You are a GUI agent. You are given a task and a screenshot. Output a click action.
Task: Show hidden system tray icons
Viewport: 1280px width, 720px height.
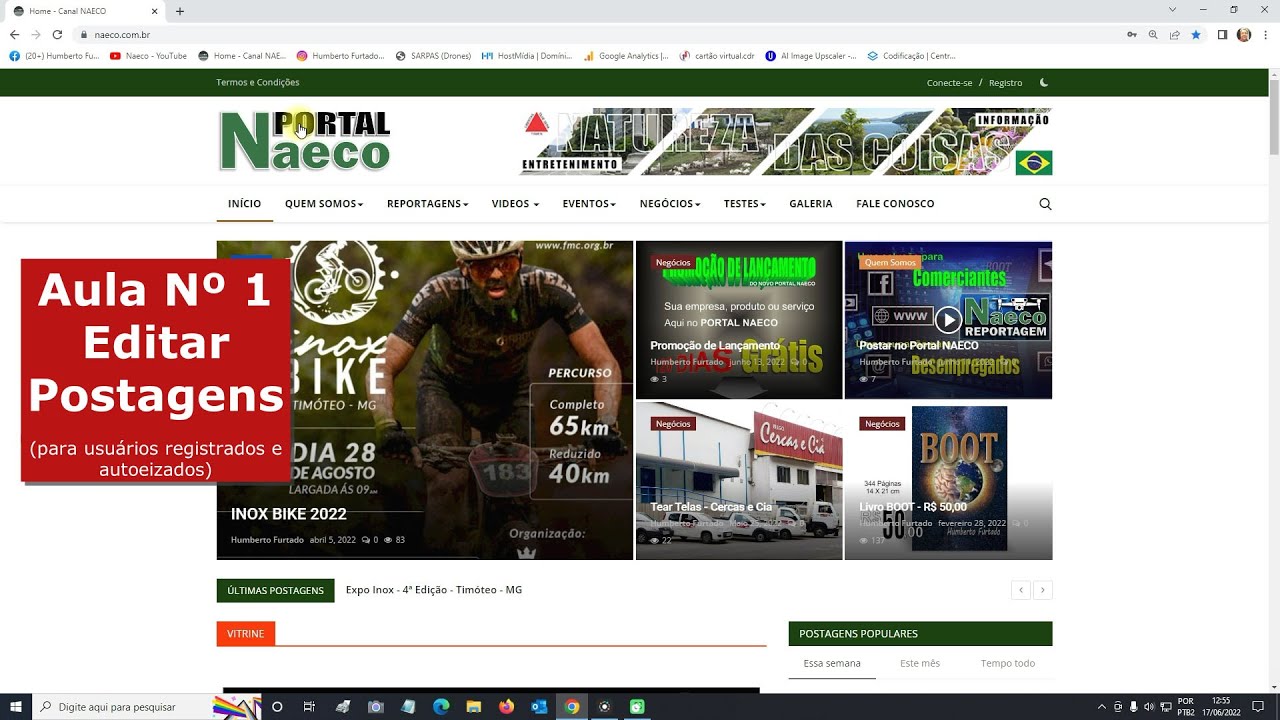coord(1102,707)
